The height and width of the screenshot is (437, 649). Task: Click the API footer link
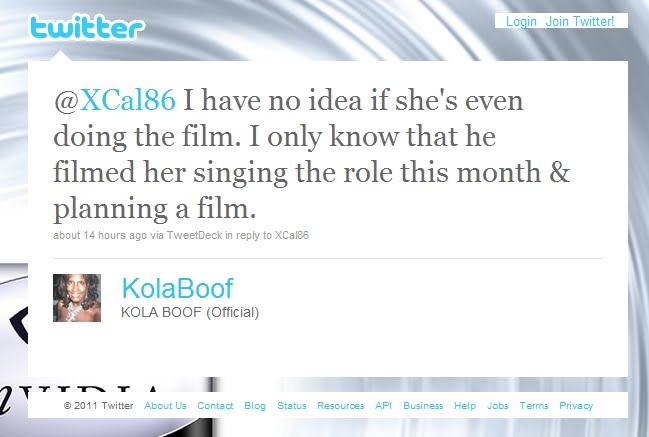coord(383,406)
